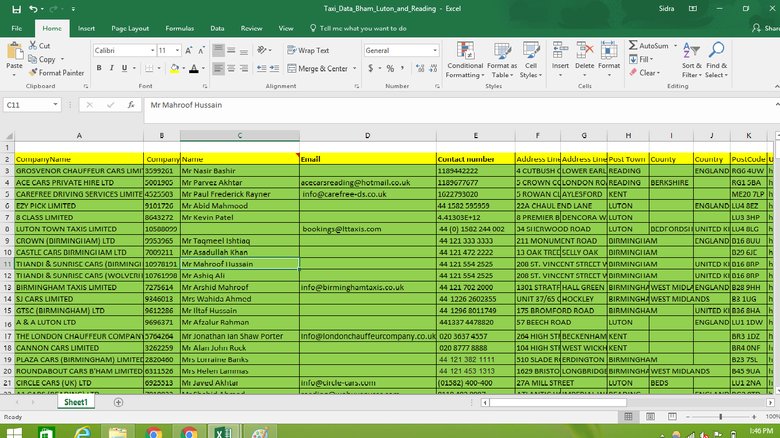Click the Insert Function fx icon
Image resolution: width=780 pixels, height=438 pixels.
(131, 105)
